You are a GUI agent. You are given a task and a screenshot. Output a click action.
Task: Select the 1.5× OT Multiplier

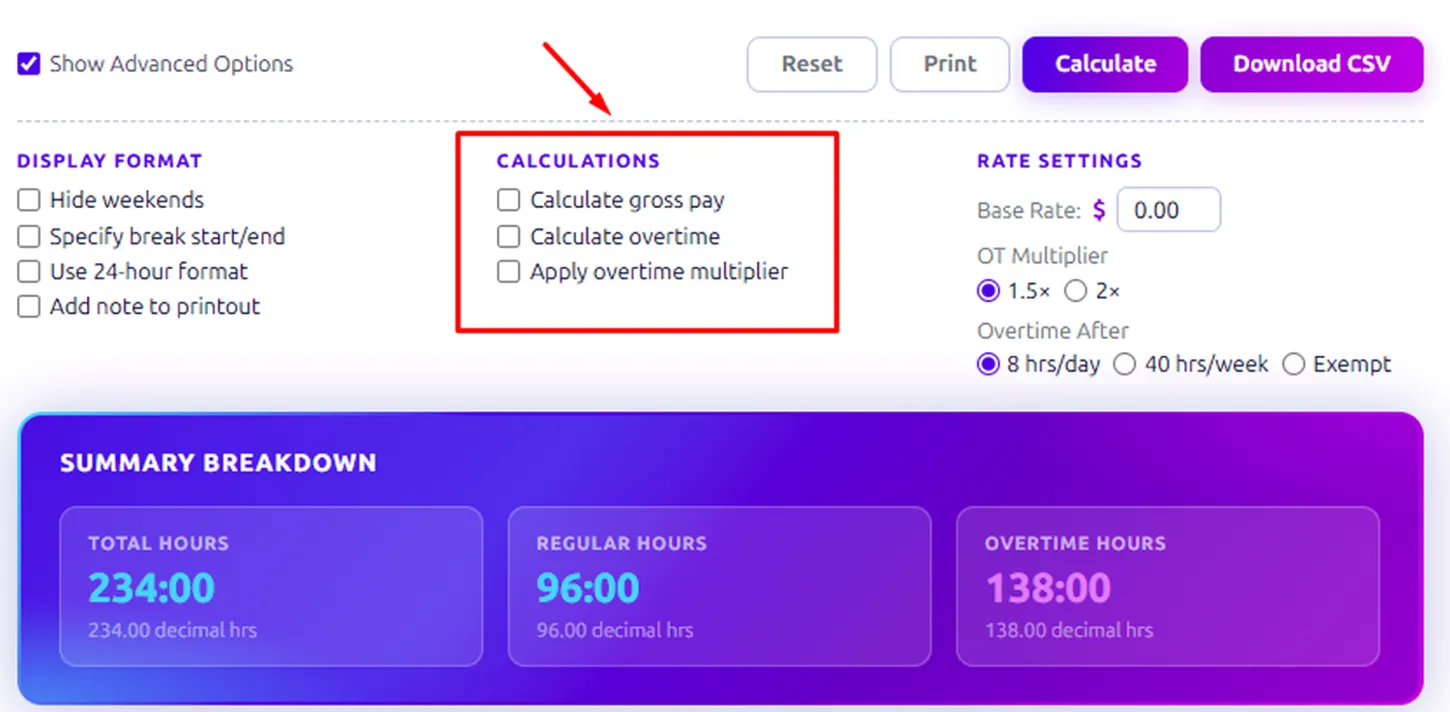coord(988,290)
